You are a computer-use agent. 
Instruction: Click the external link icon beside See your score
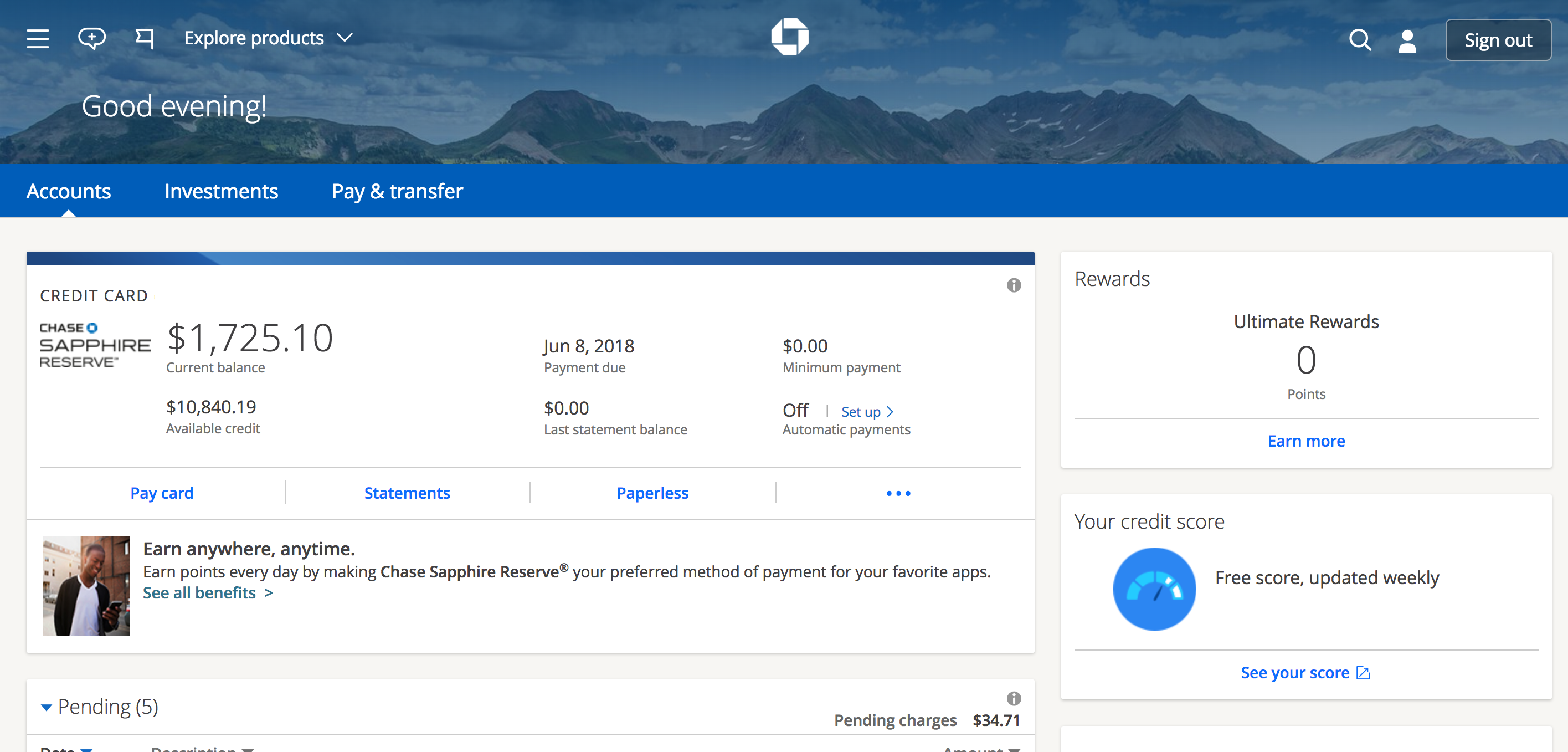click(1364, 673)
